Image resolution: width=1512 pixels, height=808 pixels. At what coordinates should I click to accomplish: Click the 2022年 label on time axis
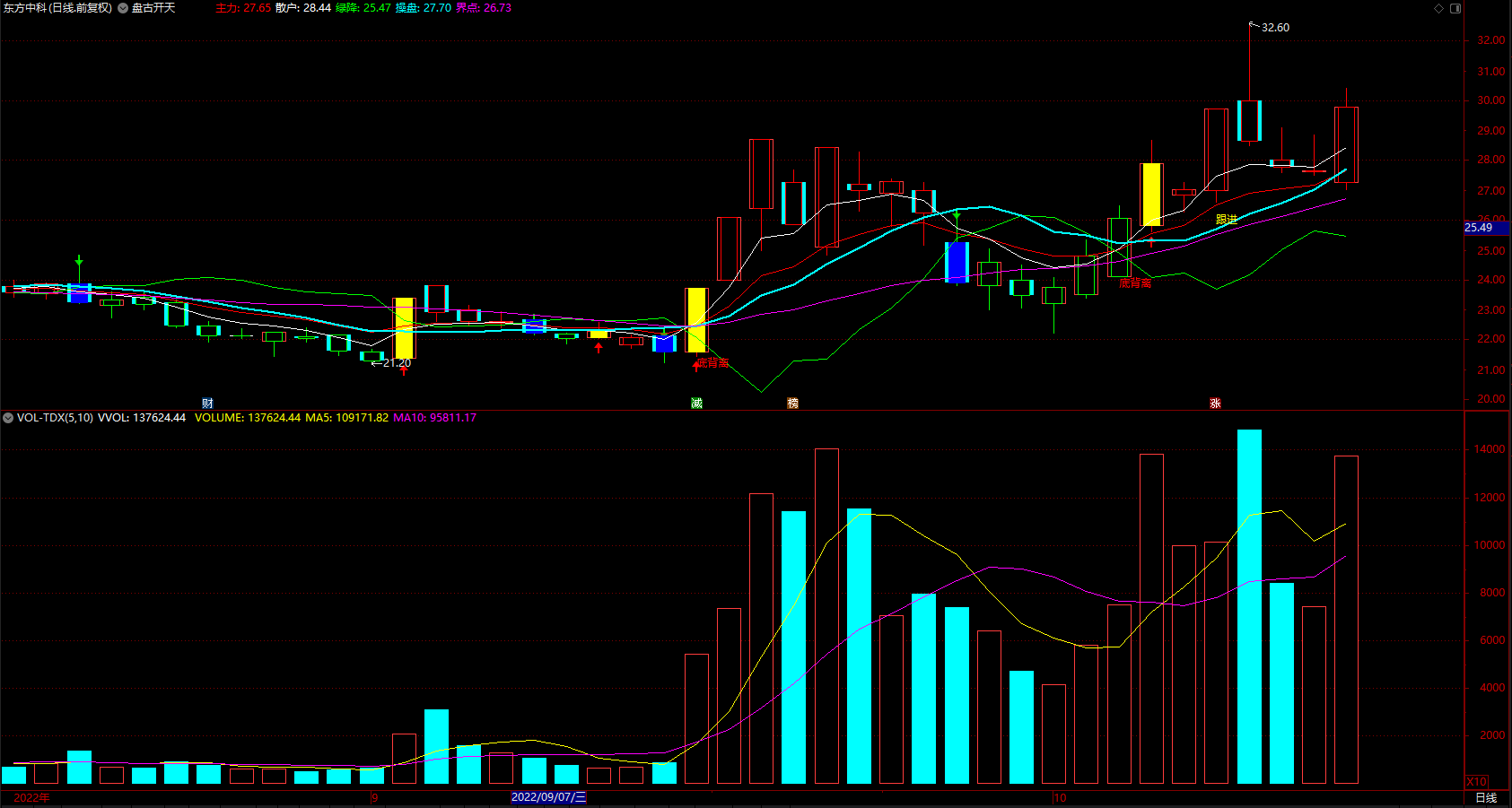coord(31,797)
